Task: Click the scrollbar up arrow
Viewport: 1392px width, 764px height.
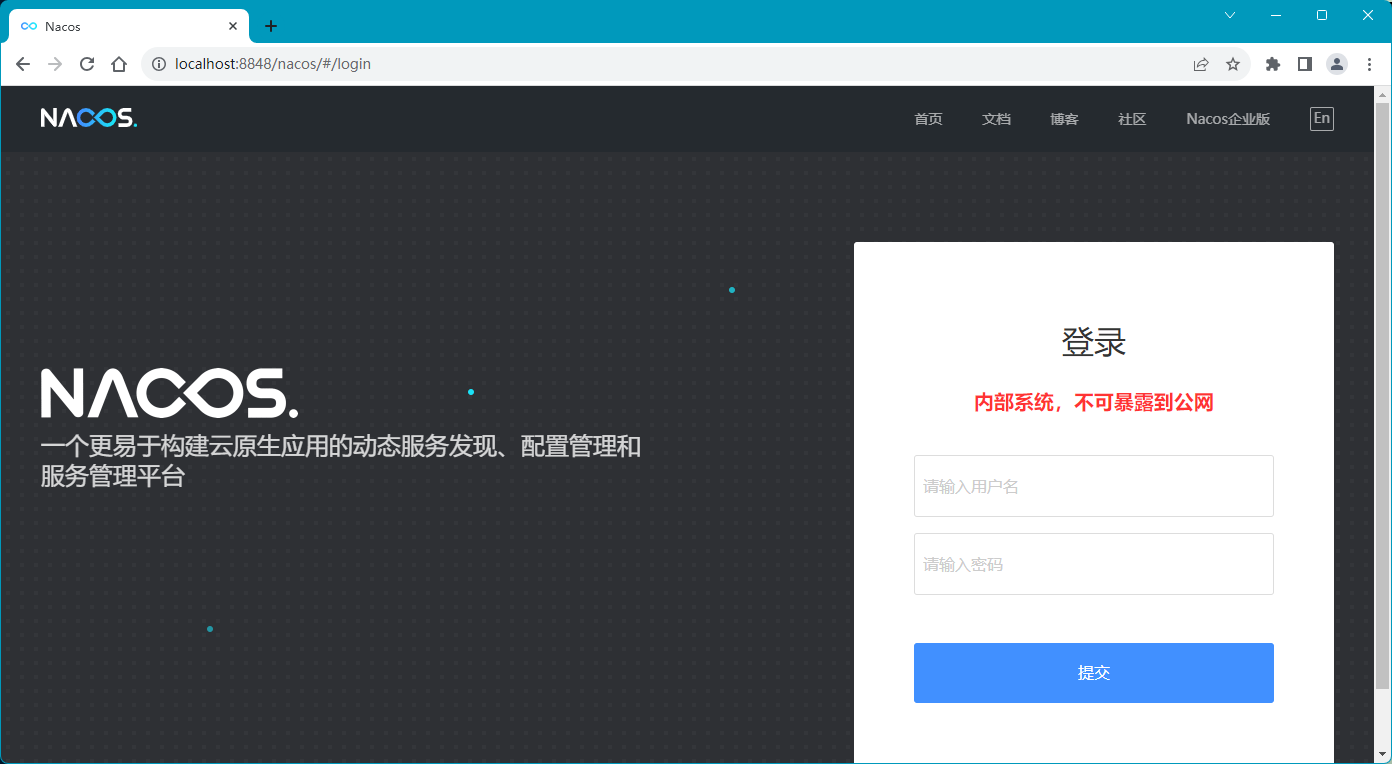Action: click(1383, 95)
